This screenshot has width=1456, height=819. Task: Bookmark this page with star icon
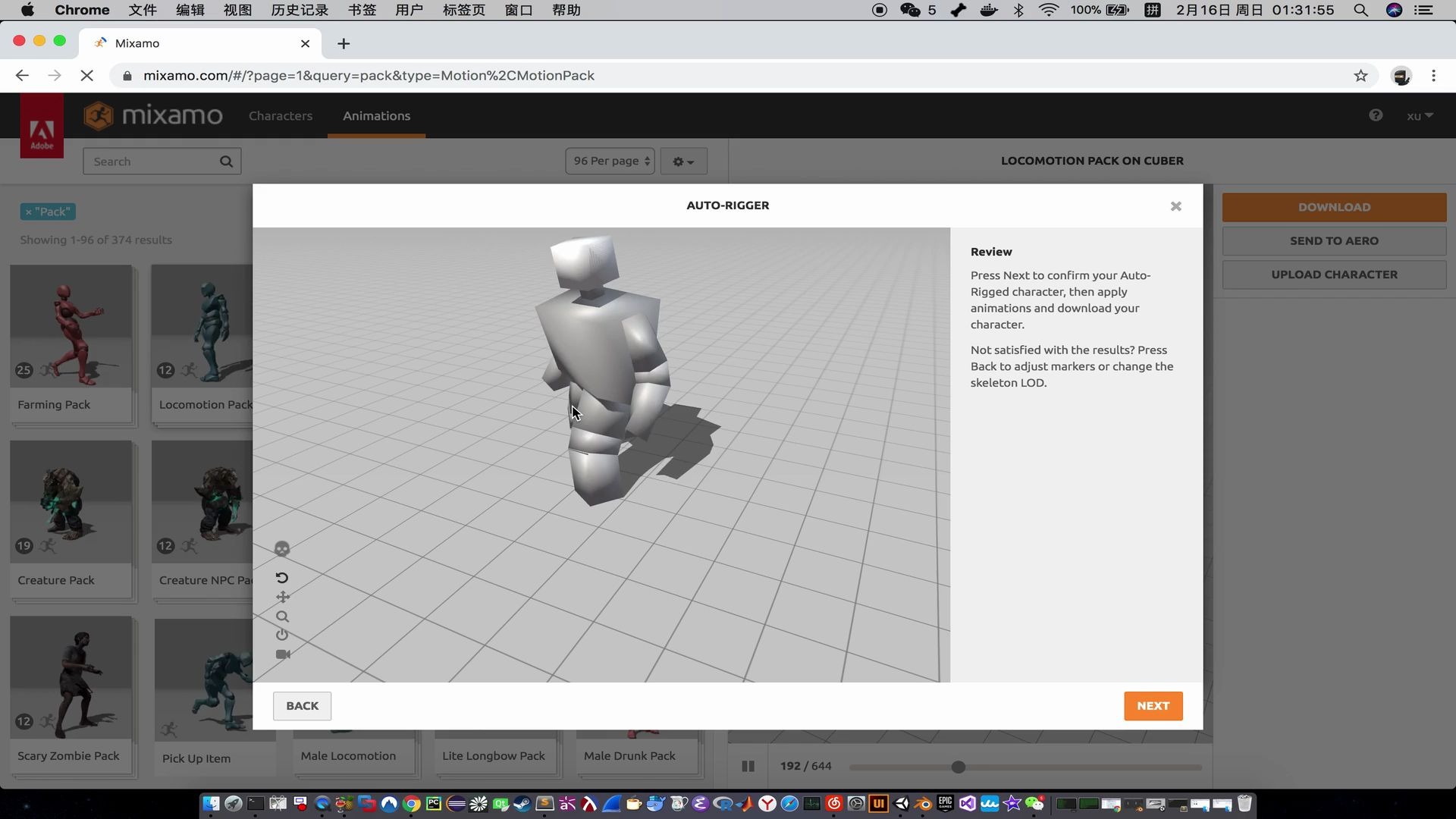[1360, 76]
